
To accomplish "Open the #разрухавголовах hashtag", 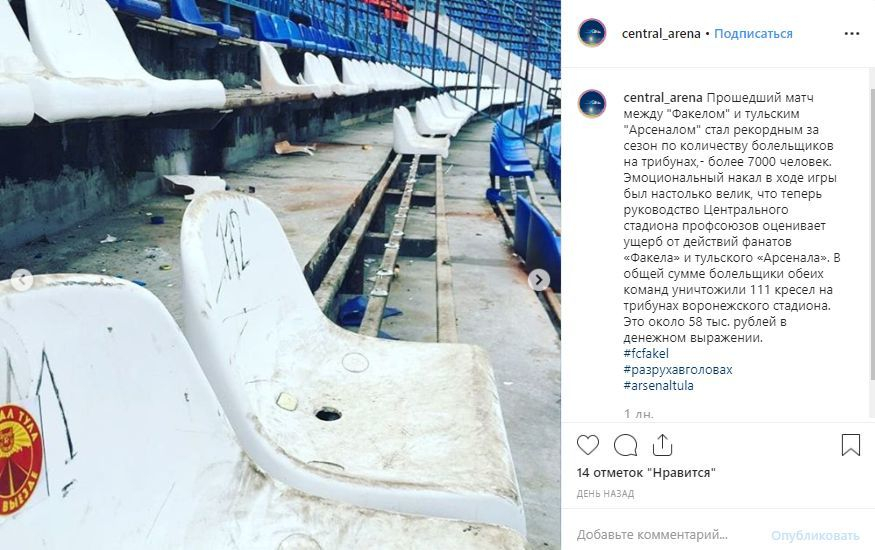I will 678,369.
